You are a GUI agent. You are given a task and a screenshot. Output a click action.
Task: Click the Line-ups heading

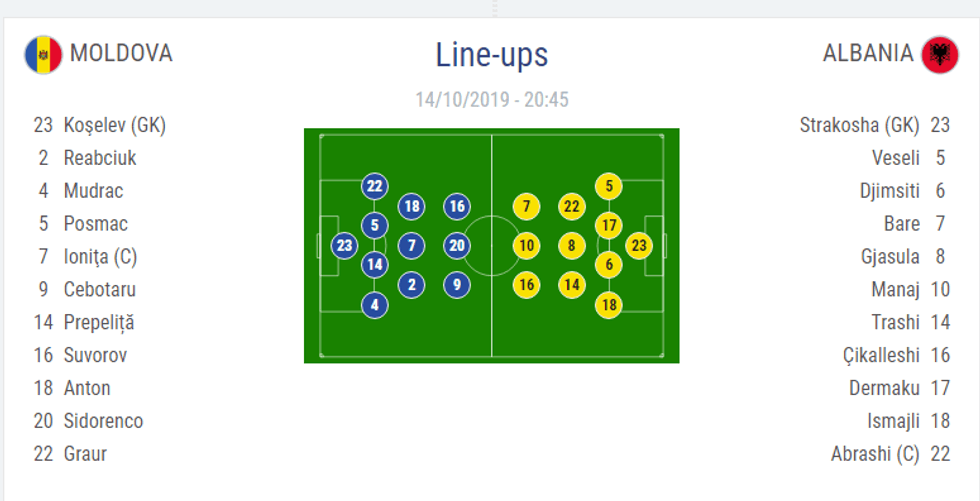(x=491, y=55)
